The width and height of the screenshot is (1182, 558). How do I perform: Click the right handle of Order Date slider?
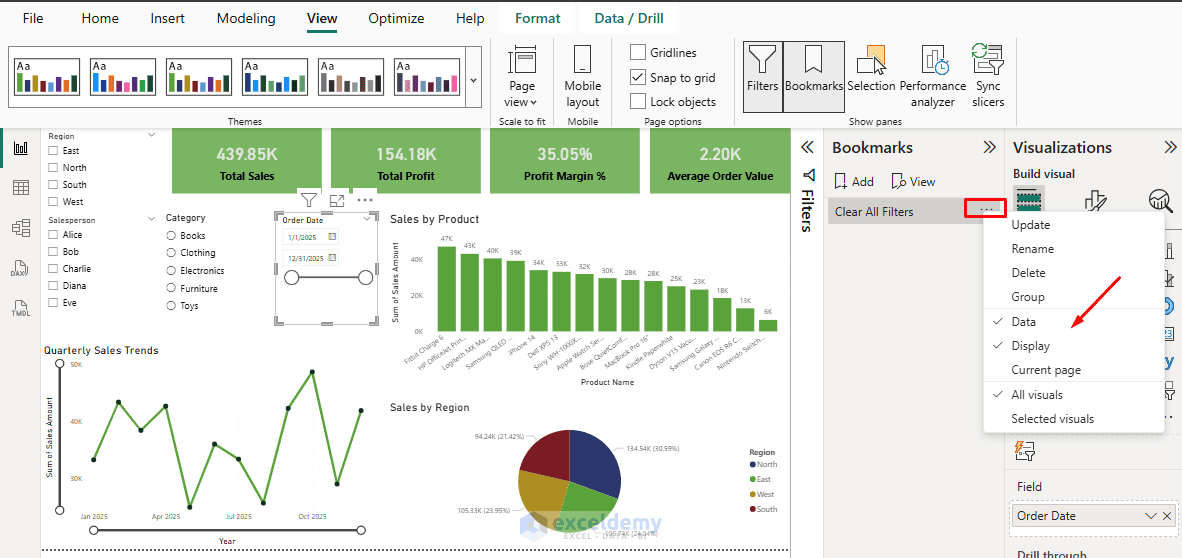pyautogui.click(x=365, y=277)
